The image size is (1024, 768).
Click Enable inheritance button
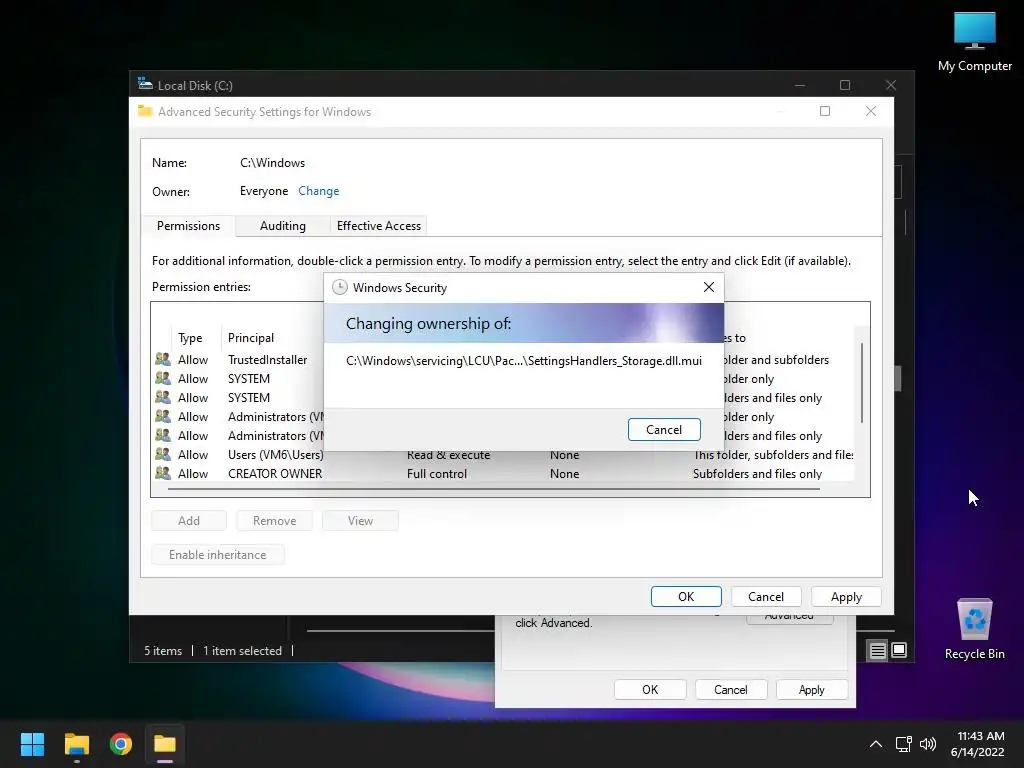pyautogui.click(x=217, y=554)
